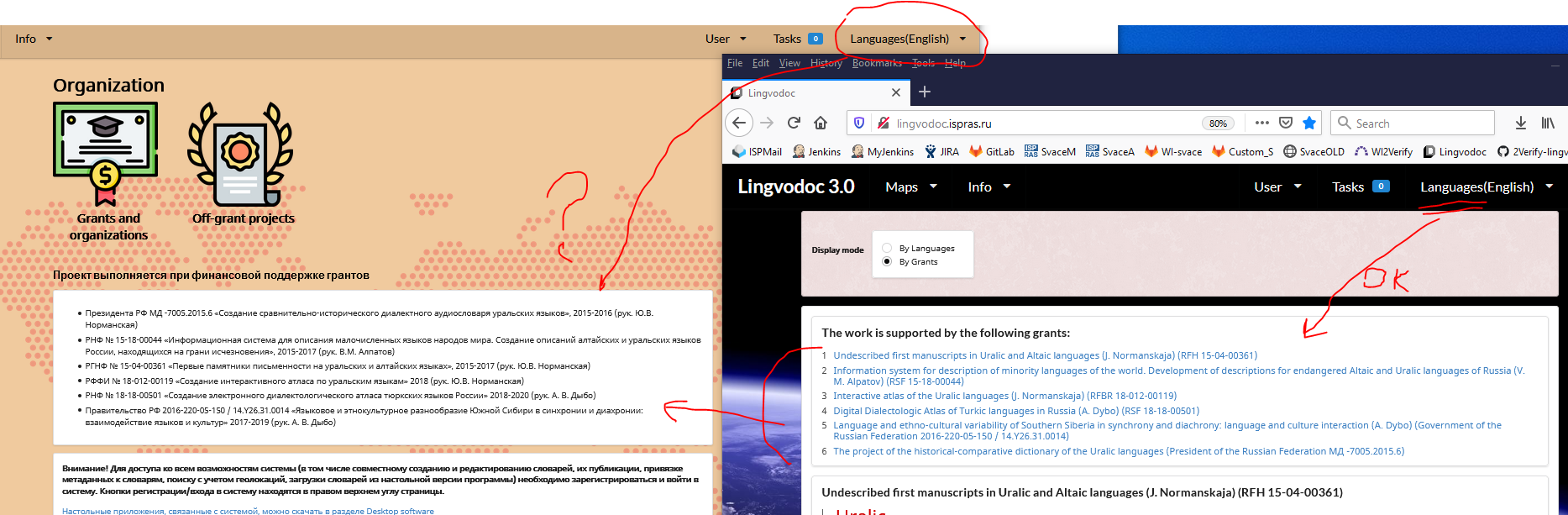
Task: Open SvaceA bookmark
Action: point(1109,151)
